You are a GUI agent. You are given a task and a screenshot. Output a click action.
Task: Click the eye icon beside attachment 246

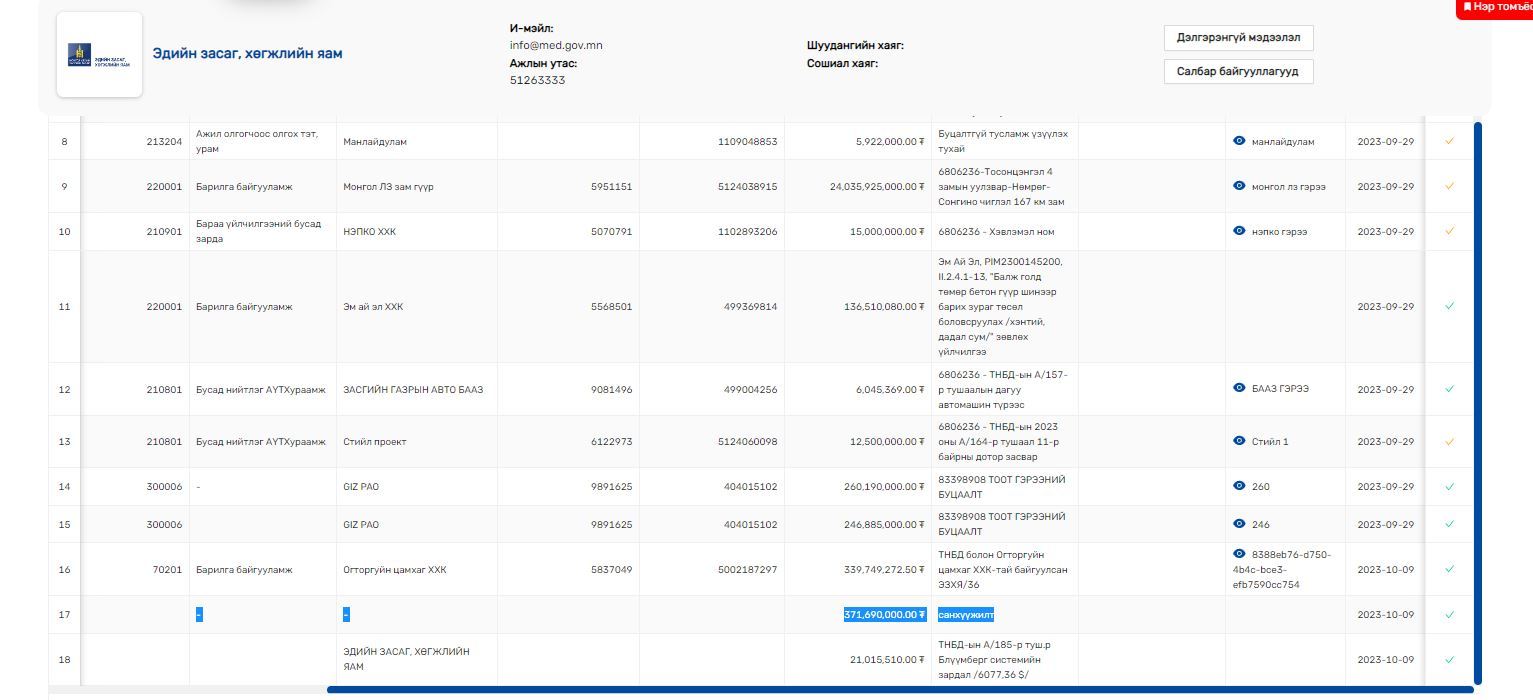point(1239,524)
